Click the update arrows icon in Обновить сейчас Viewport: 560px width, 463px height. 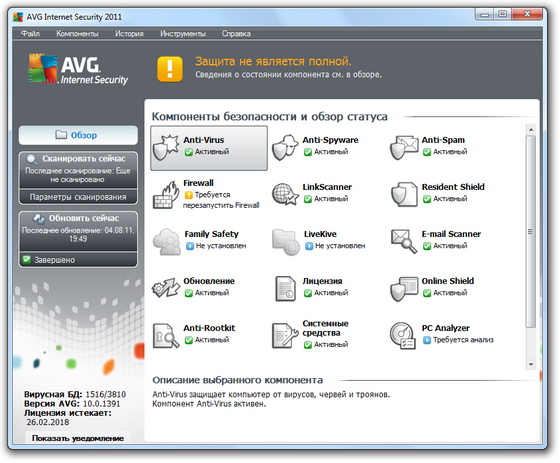click(x=39, y=218)
